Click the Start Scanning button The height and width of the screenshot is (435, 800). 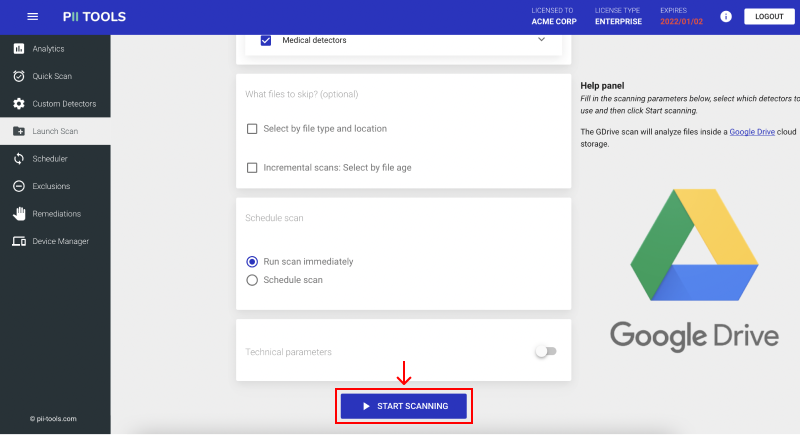tap(404, 406)
